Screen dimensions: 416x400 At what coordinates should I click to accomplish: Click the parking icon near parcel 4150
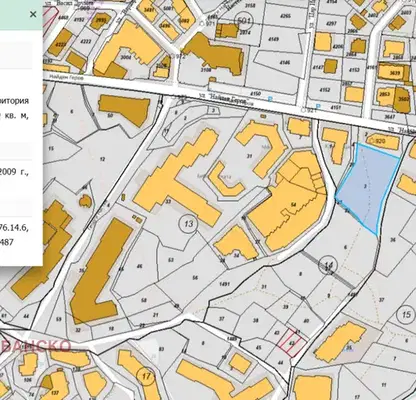coord(270,99)
